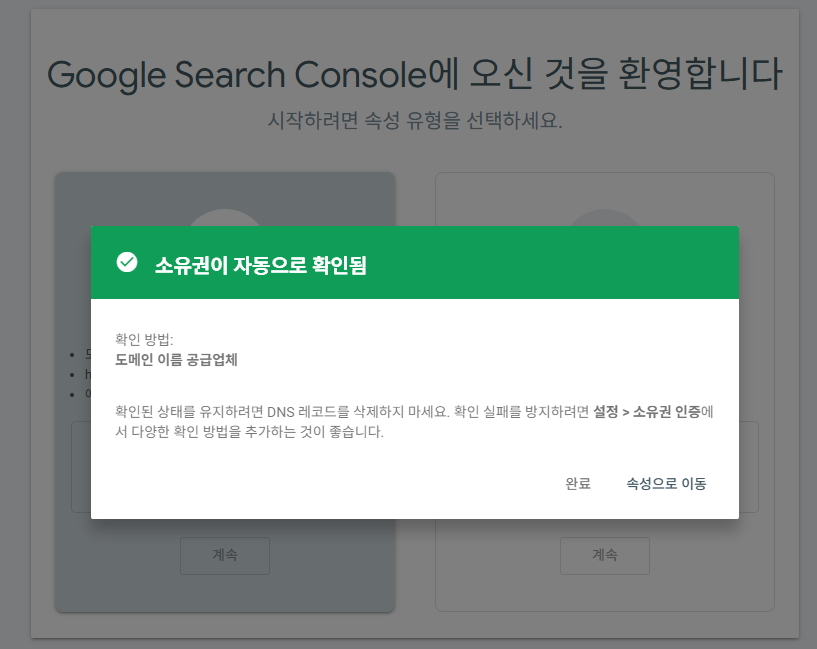This screenshot has width=817, height=649.
Task: Click the '도메인 이름 공급업체' text
Action: pos(176,359)
